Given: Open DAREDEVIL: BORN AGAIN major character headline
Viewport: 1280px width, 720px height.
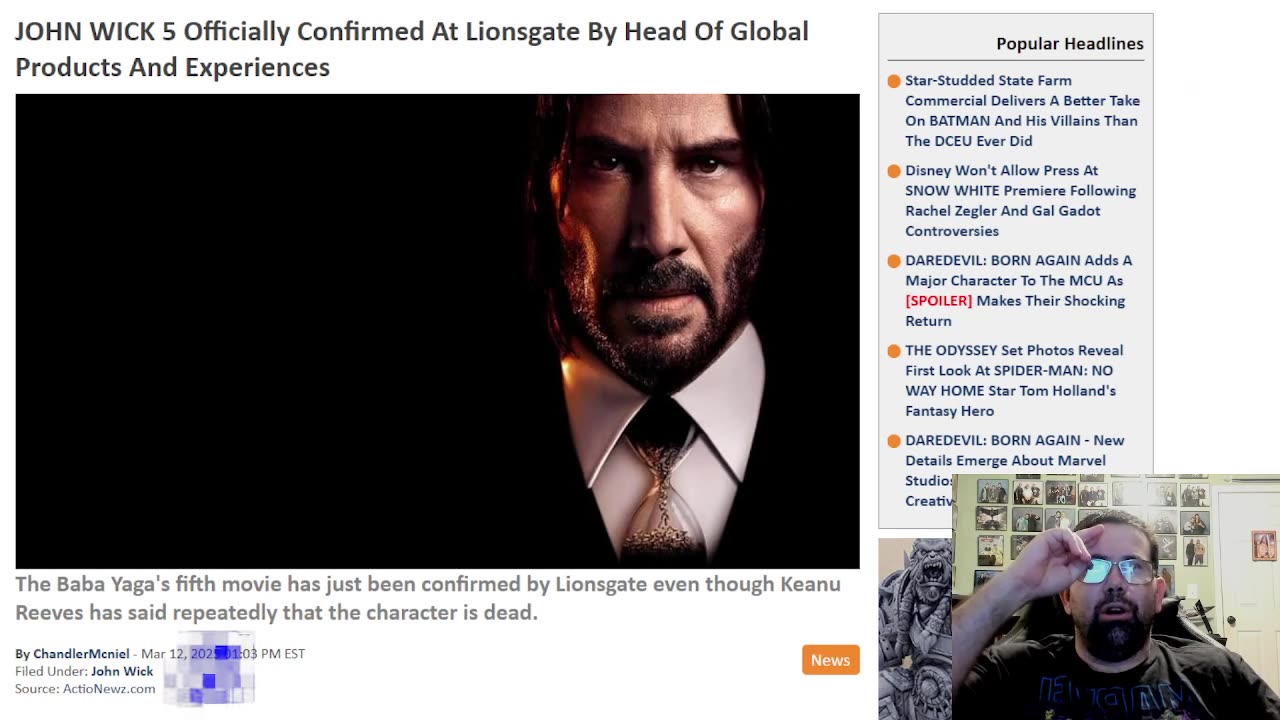Looking at the screenshot, I should coord(1018,290).
